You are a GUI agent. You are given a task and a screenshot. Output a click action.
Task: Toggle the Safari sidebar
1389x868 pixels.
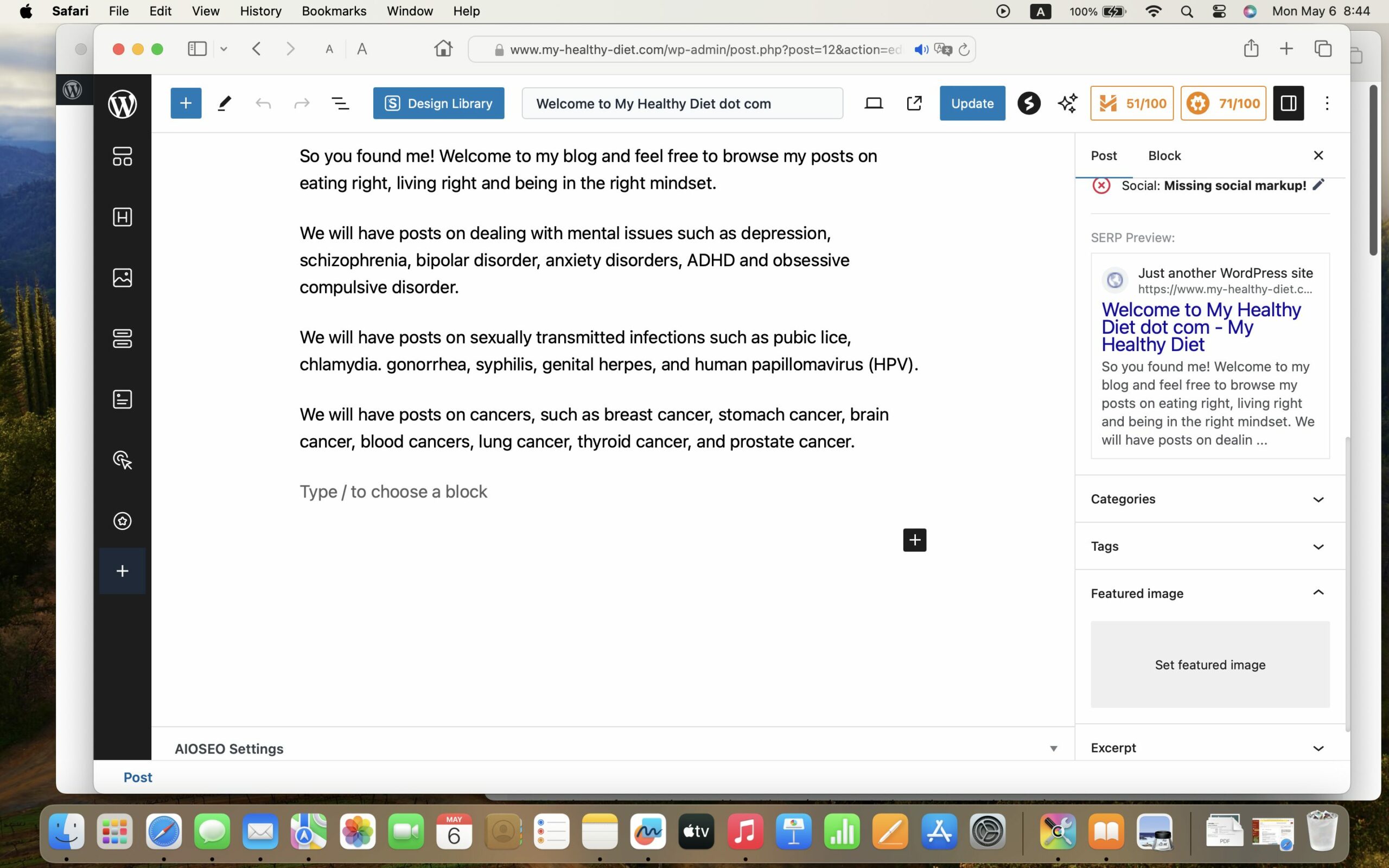click(197, 49)
